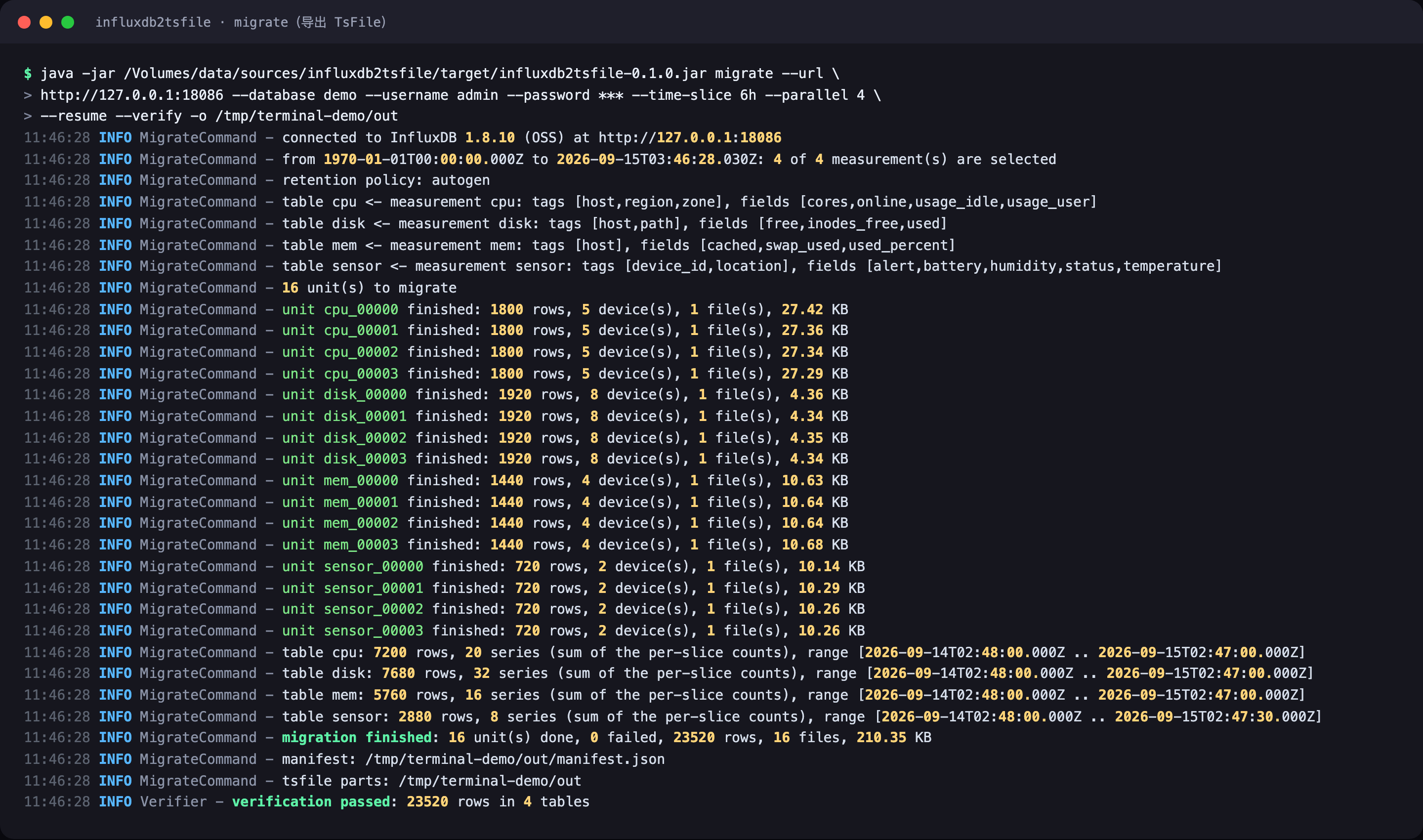Click the size value '27.29' of cpu_00003
Image resolution: width=1423 pixels, height=840 pixels.
[802, 374]
